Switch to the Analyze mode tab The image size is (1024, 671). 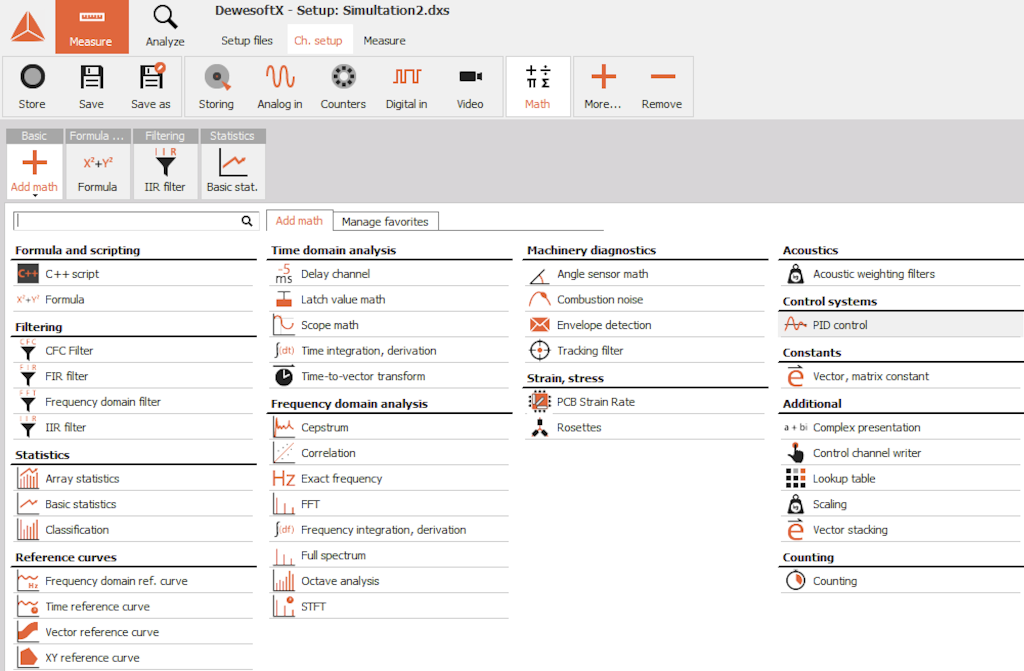[x=165, y=27]
